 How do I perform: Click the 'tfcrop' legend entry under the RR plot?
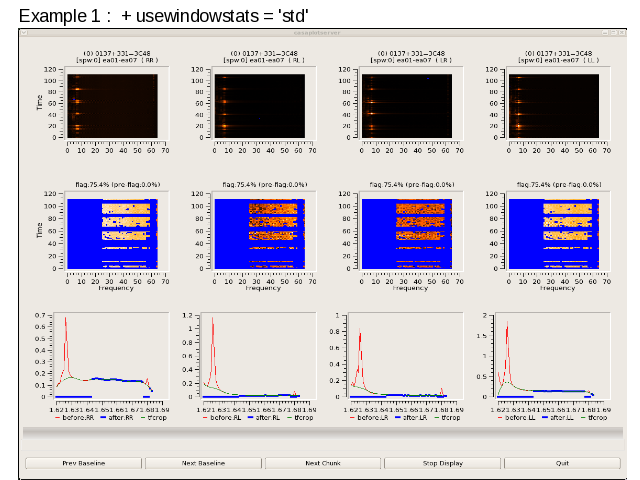[x=153, y=418]
